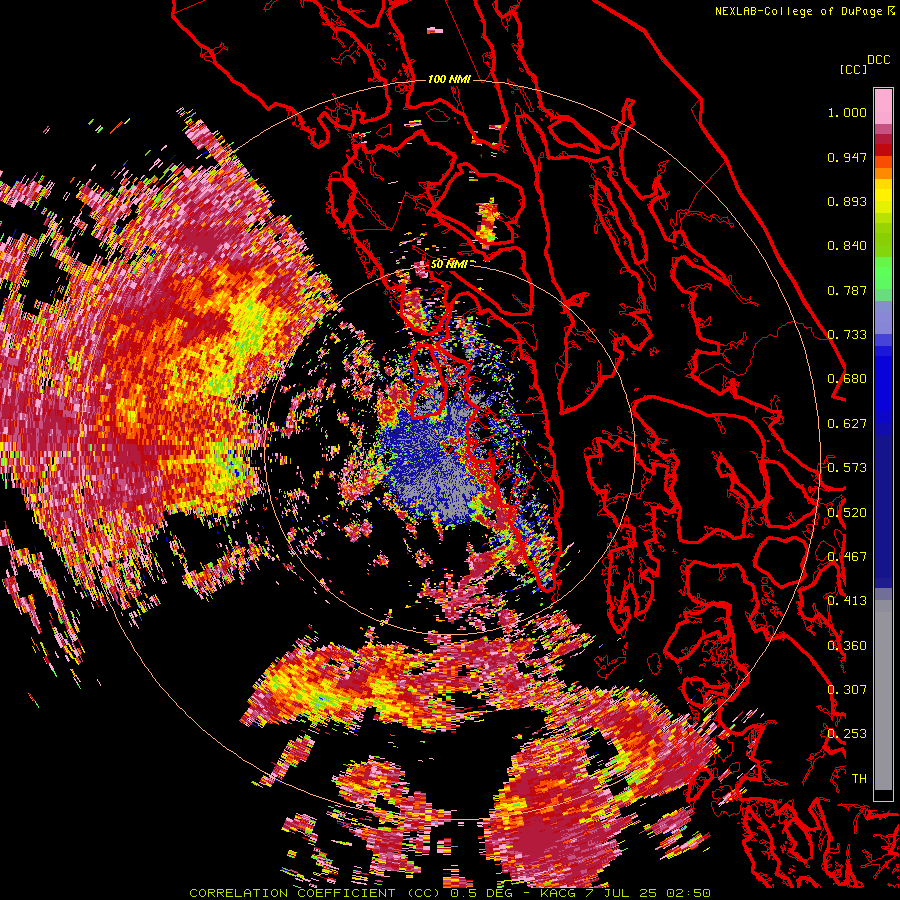
Task: Click the 0.840 scale value
Action: coord(847,246)
